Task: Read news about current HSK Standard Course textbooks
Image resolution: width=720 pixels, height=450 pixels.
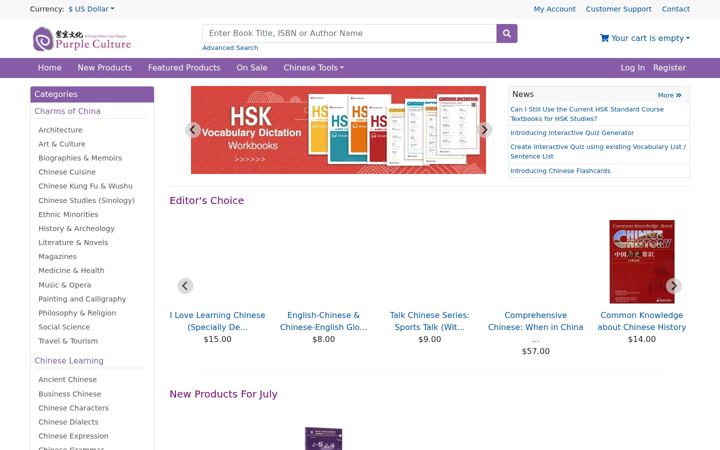Action: point(587,114)
